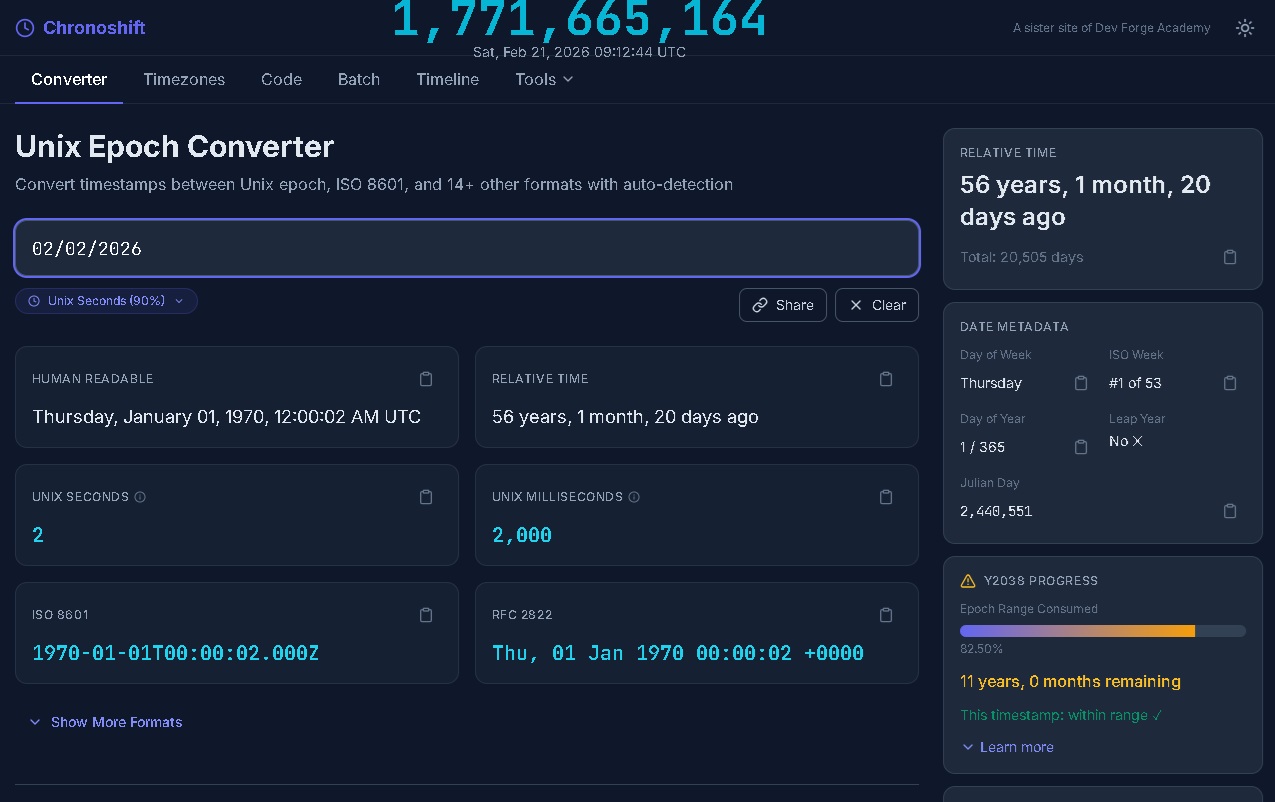Expand Show More Formats
Screen dimensions: 1275x802
[106, 722]
